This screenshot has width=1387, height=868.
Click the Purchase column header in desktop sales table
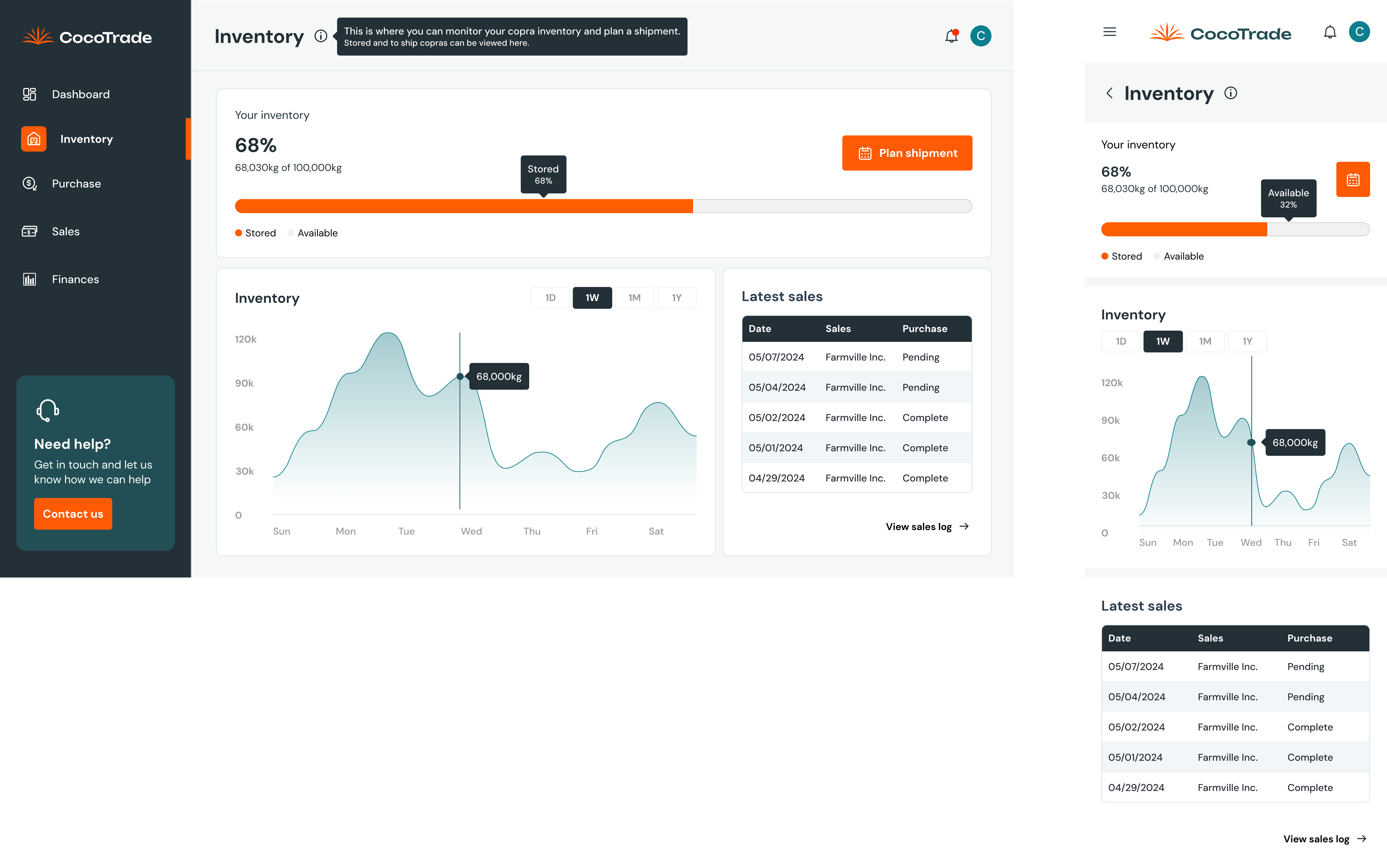(925, 329)
